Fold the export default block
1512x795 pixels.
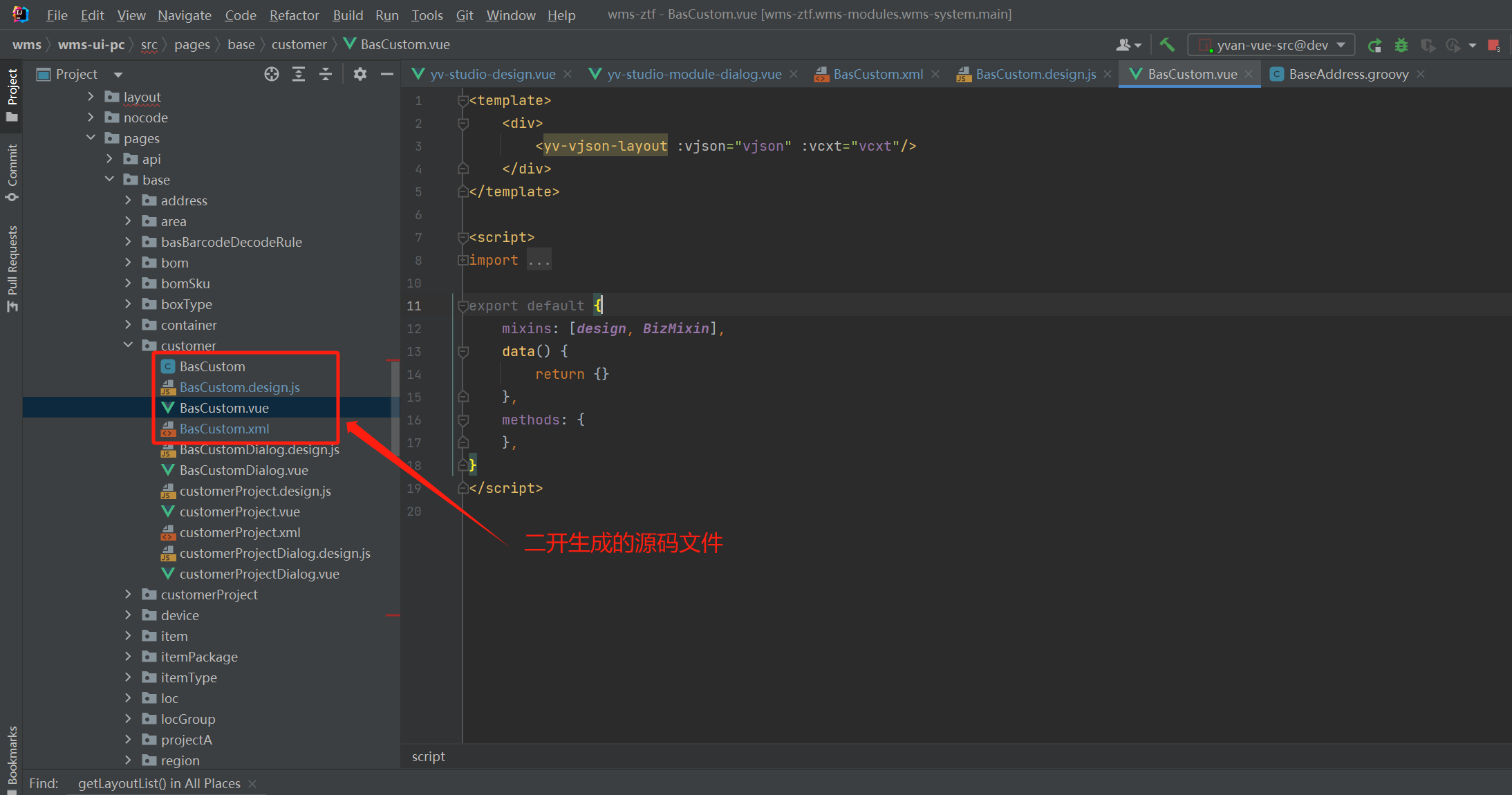[463, 306]
